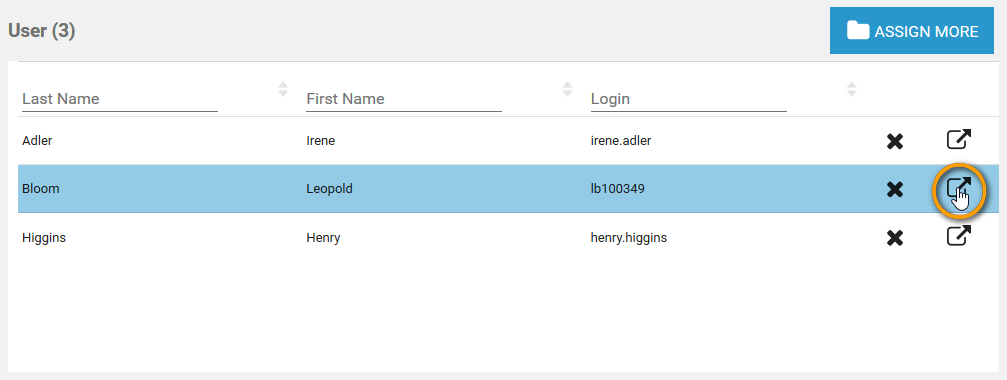
Task: Click the henry.higgins login cell
Action: pos(629,238)
